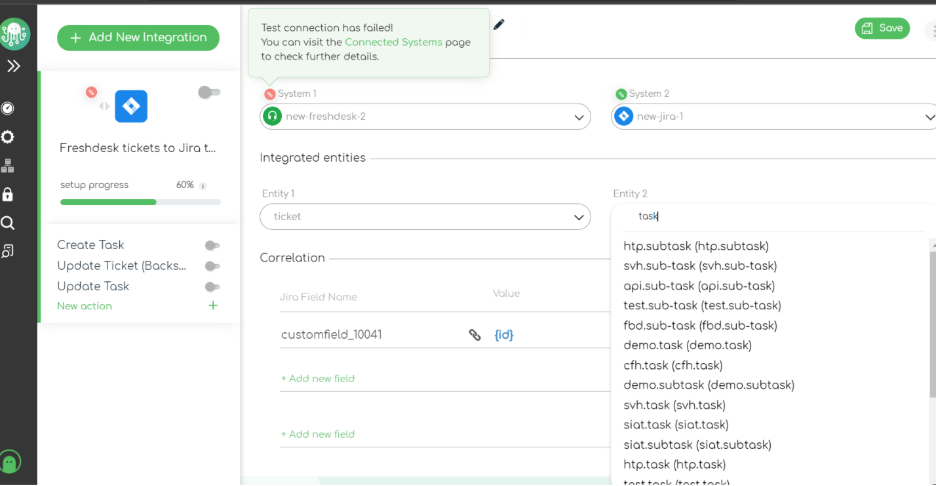Click the Save button

point(882,28)
